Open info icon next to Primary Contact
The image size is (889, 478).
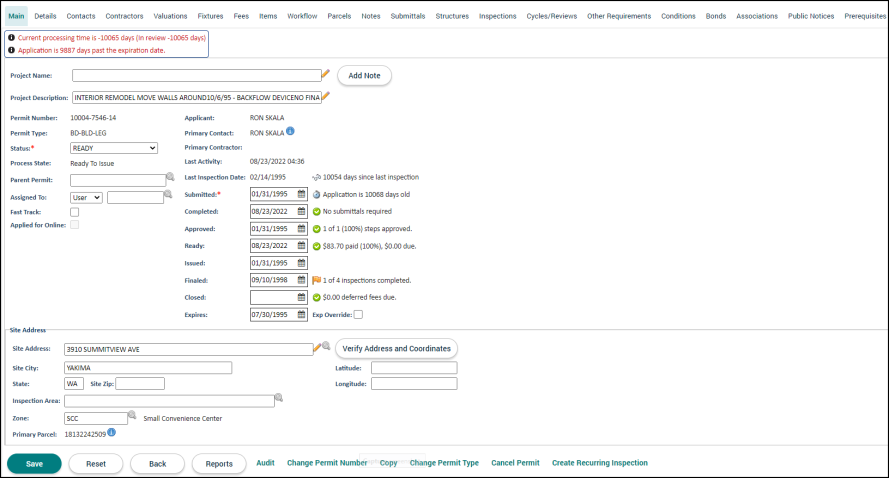290,131
